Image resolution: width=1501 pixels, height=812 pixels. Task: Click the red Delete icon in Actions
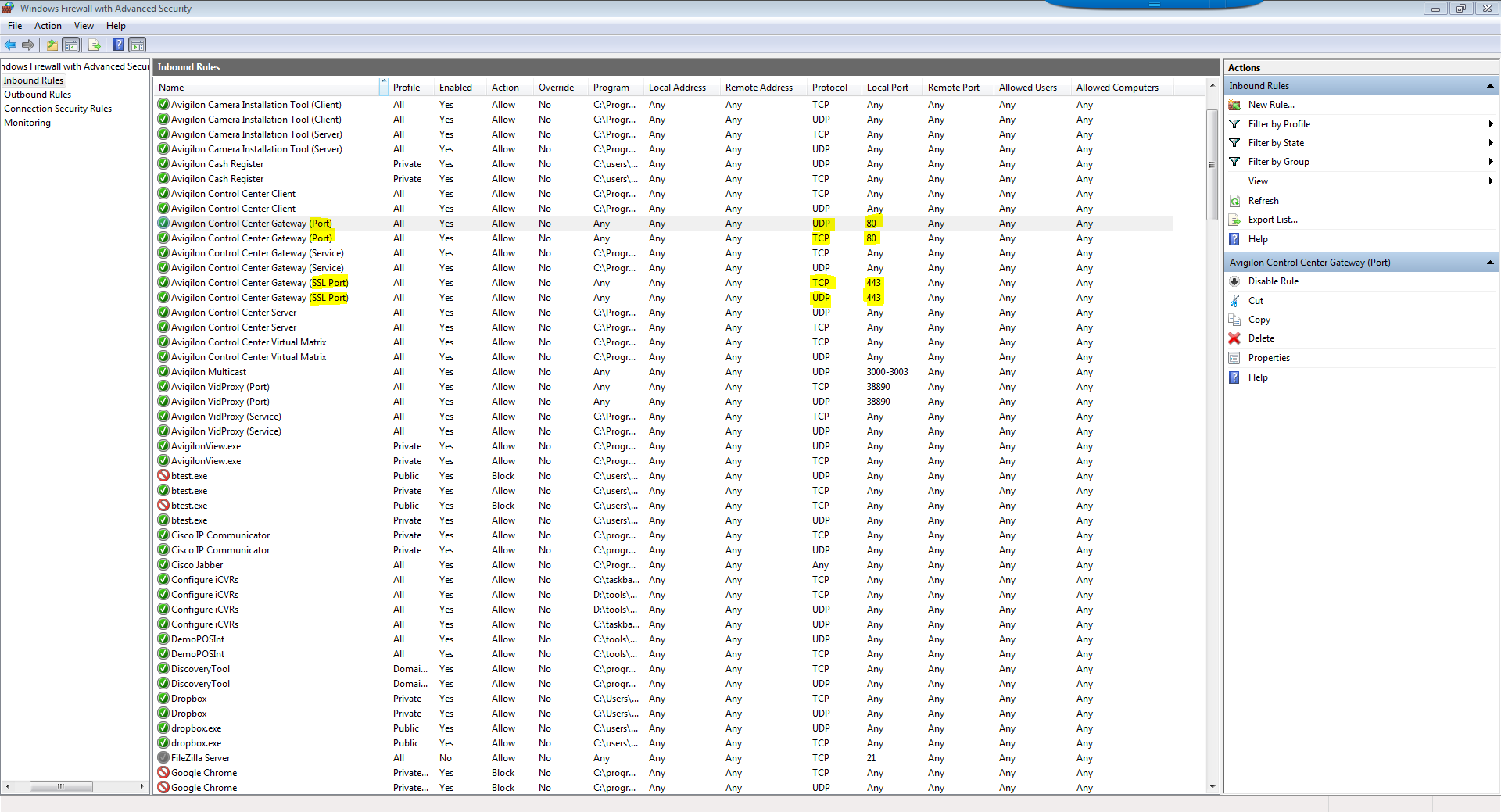(x=1234, y=338)
